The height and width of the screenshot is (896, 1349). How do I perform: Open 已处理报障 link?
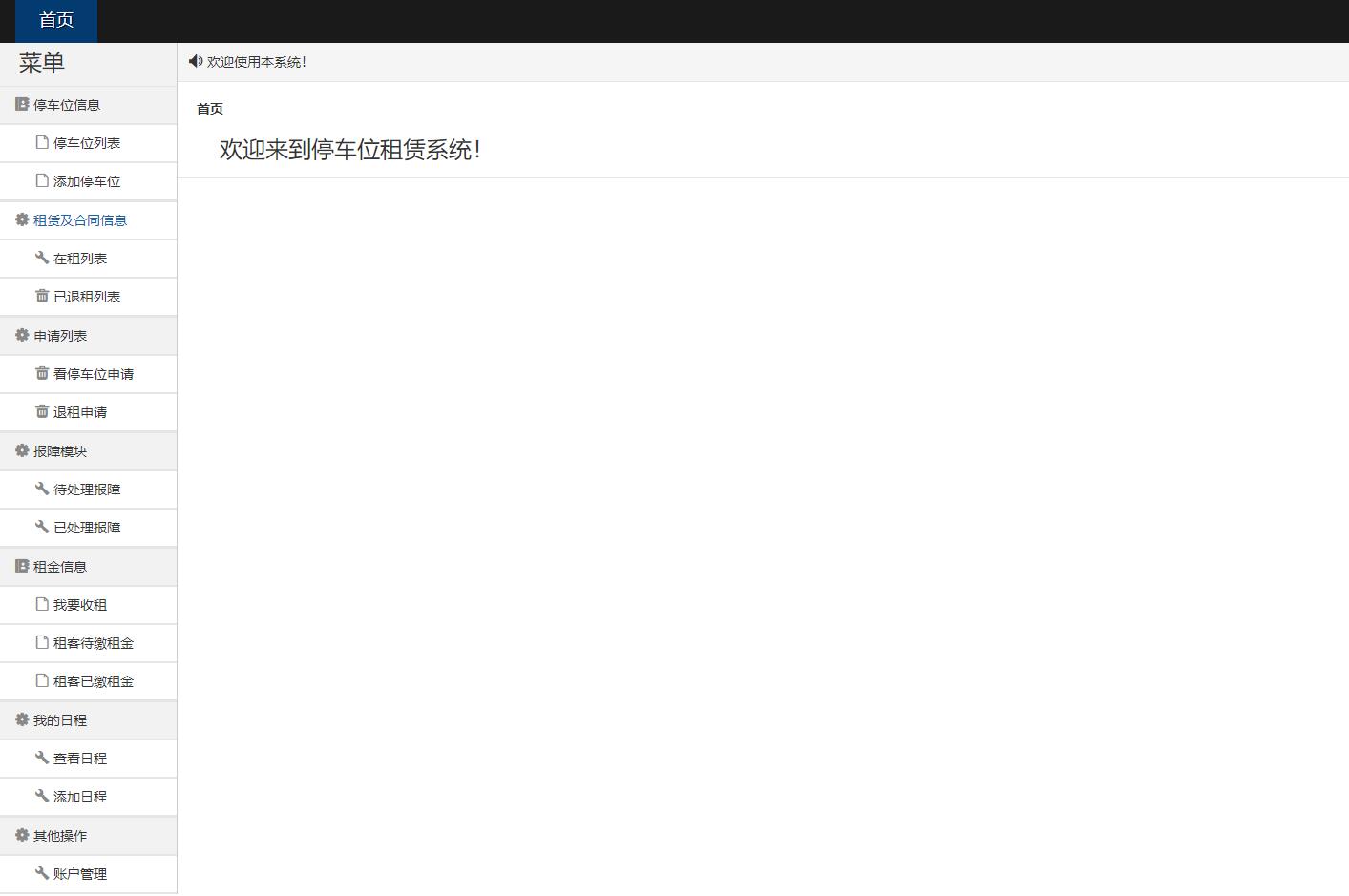(88, 528)
